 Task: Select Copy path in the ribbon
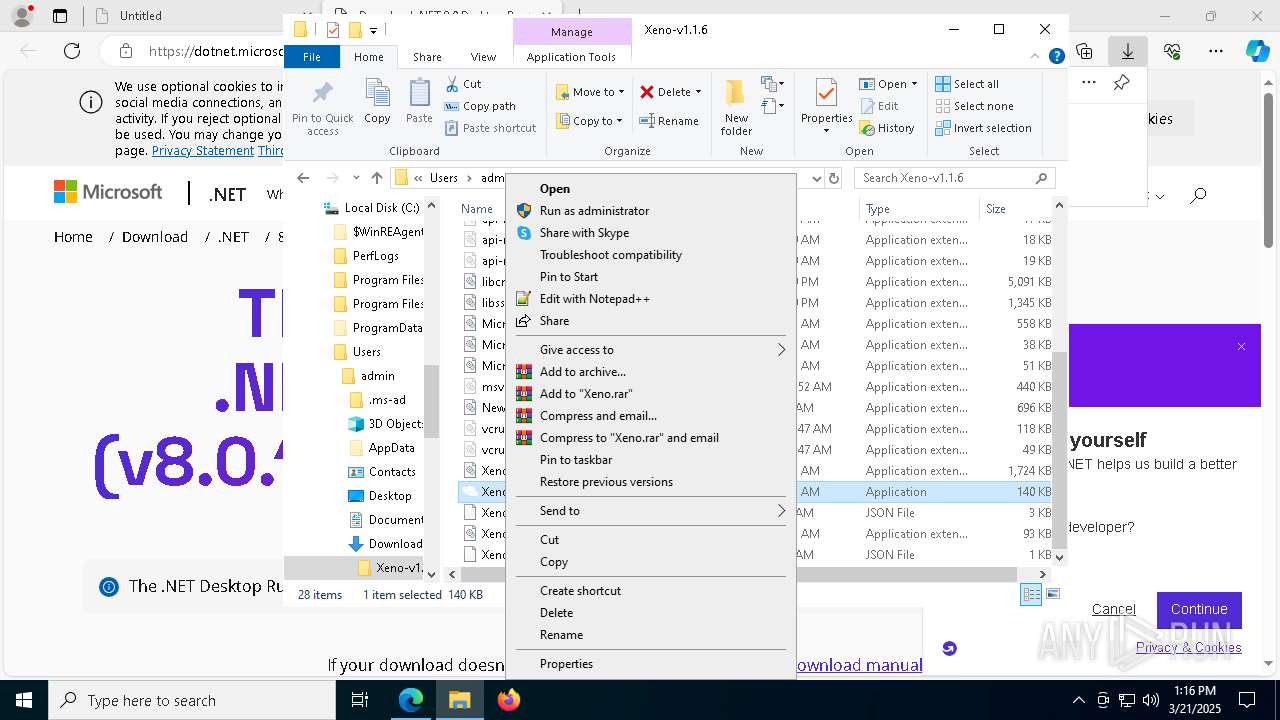tap(480, 106)
